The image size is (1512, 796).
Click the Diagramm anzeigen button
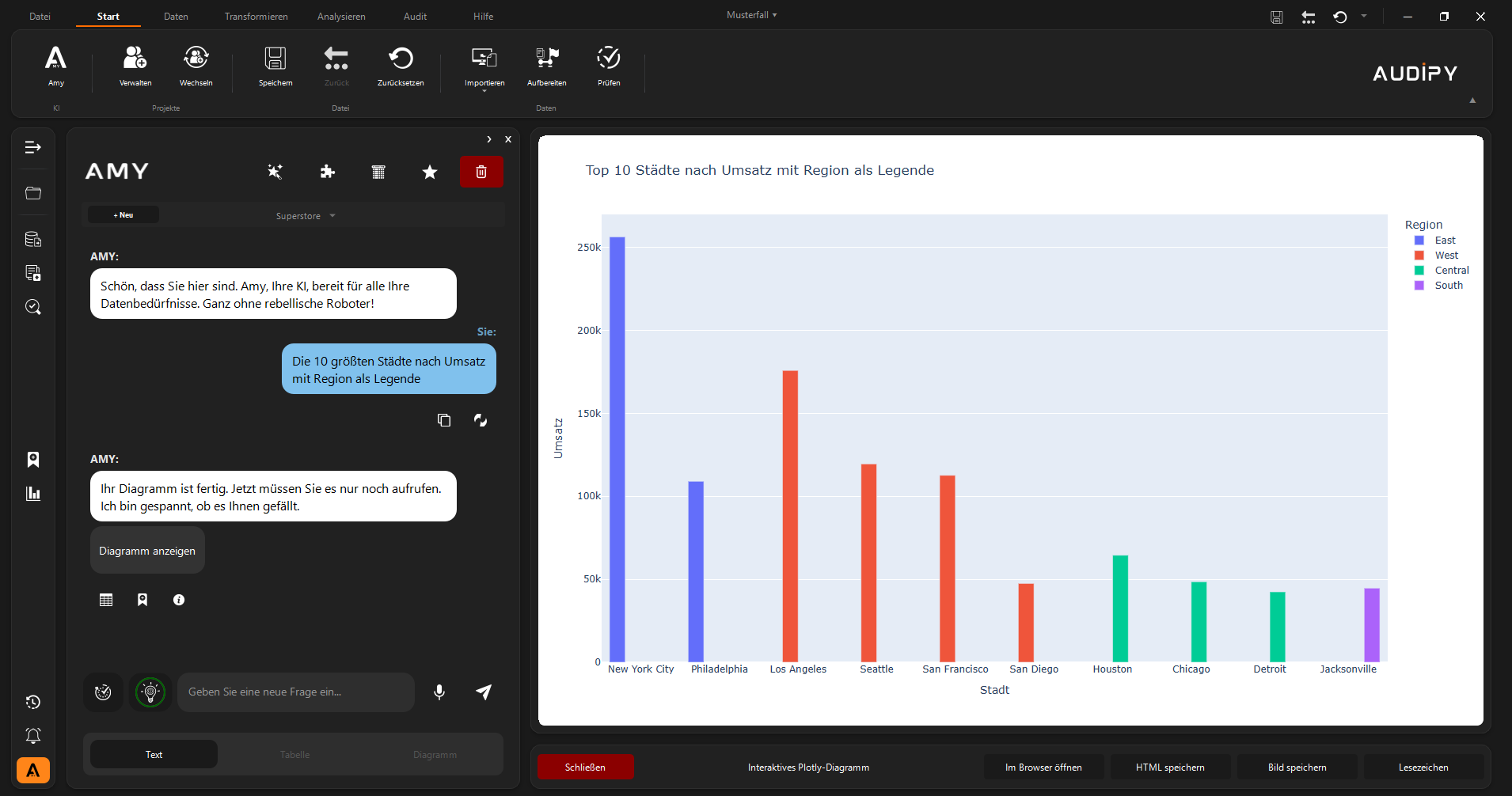(x=147, y=551)
